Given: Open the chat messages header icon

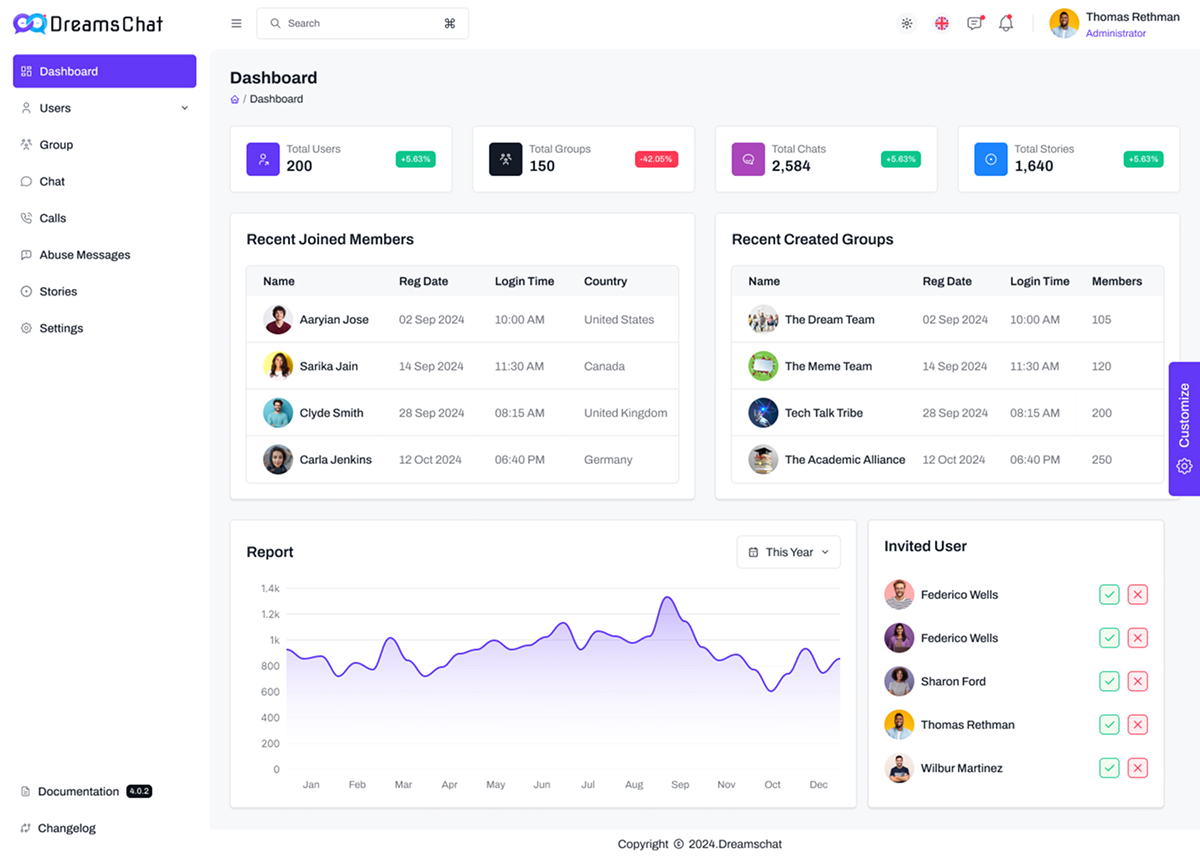Looking at the screenshot, I should 975,23.
